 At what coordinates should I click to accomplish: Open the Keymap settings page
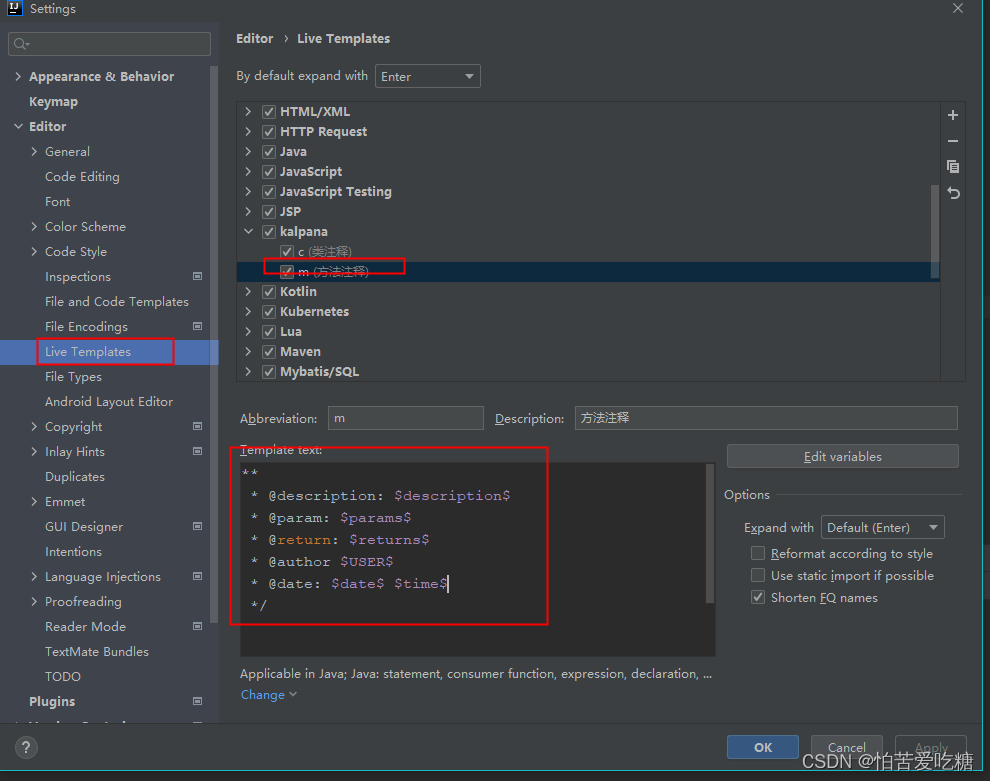[x=53, y=102]
